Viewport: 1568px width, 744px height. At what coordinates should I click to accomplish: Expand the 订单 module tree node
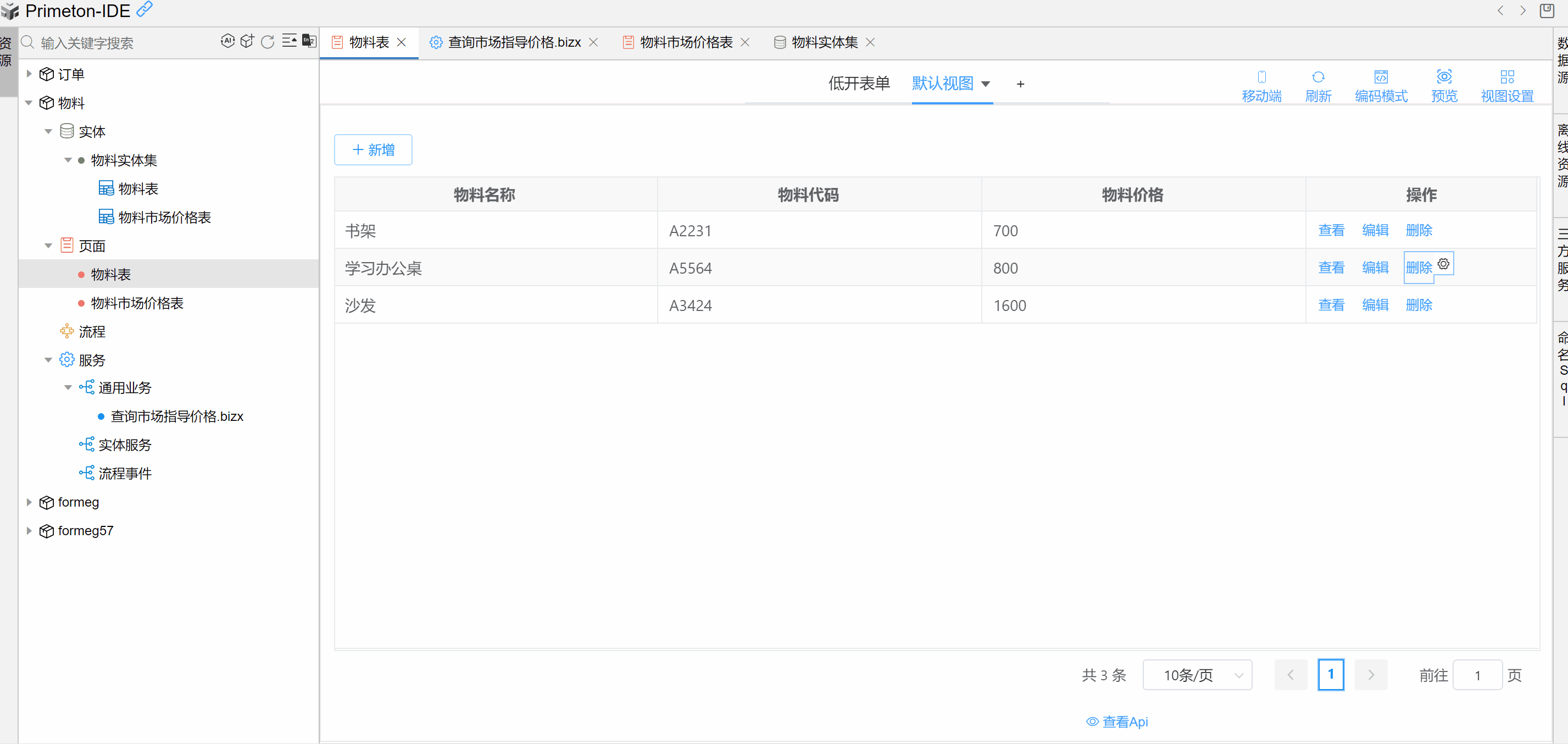click(29, 74)
